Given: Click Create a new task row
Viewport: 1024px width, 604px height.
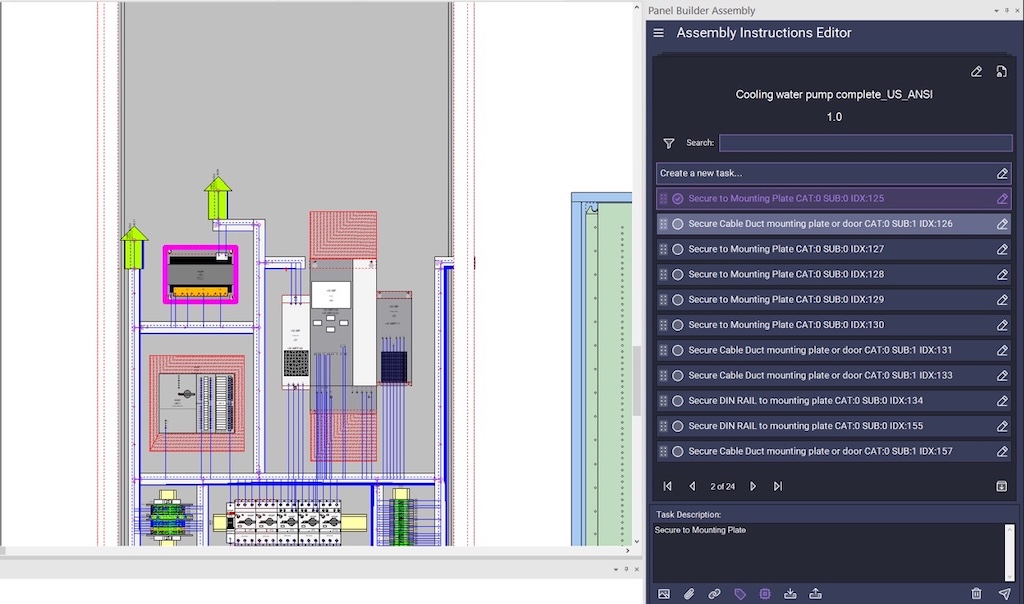Looking at the screenshot, I should (820, 173).
